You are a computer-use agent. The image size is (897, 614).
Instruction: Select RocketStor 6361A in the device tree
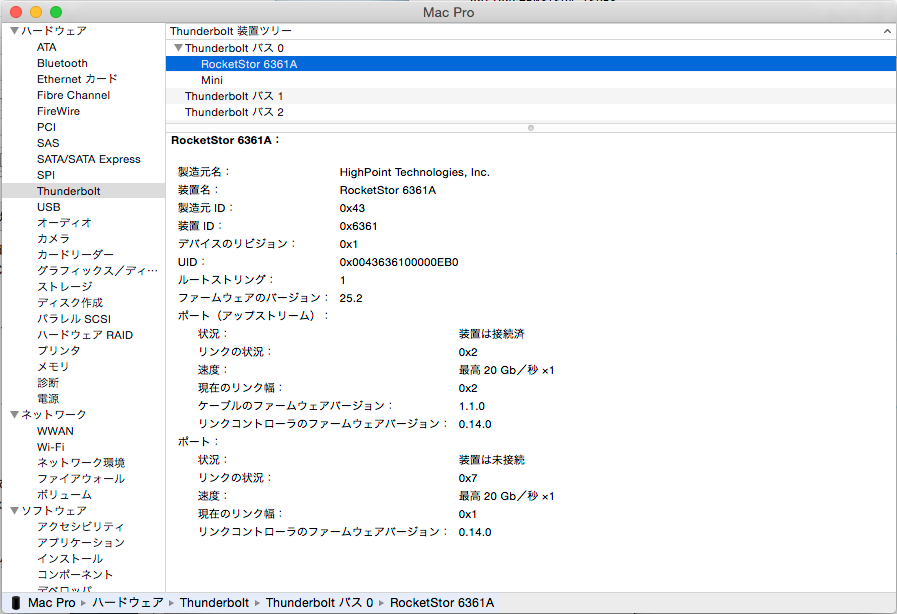pyautogui.click(x=531, y=64)
